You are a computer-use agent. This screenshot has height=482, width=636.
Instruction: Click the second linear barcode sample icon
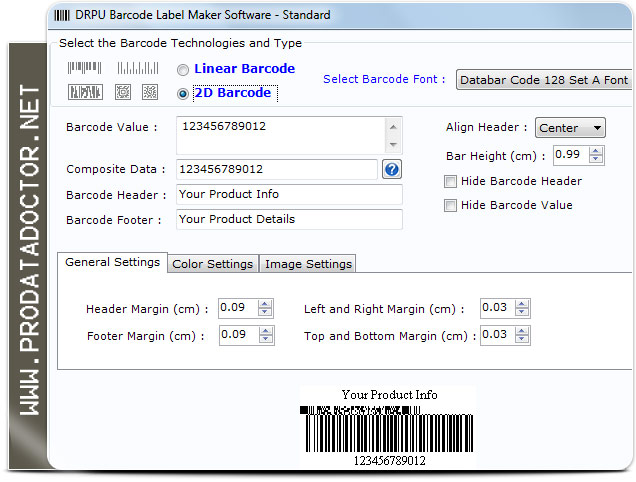[138, 68]
